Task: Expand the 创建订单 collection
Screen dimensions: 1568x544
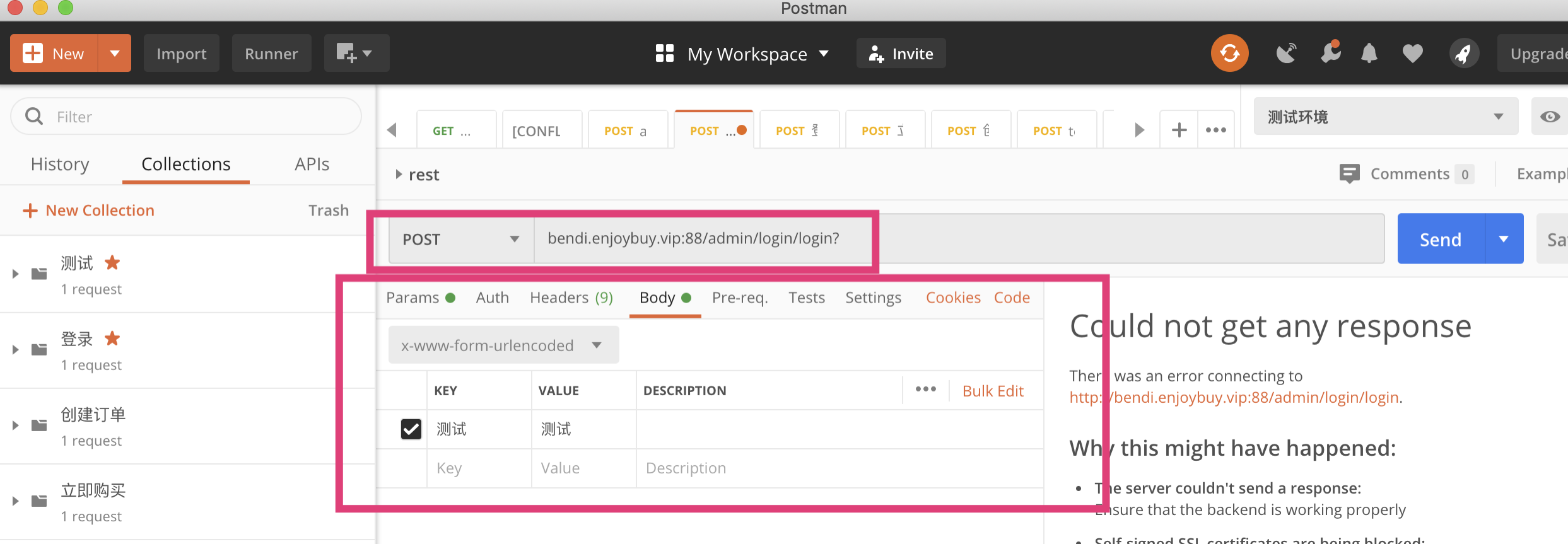Action: click(x=15, y=425)
